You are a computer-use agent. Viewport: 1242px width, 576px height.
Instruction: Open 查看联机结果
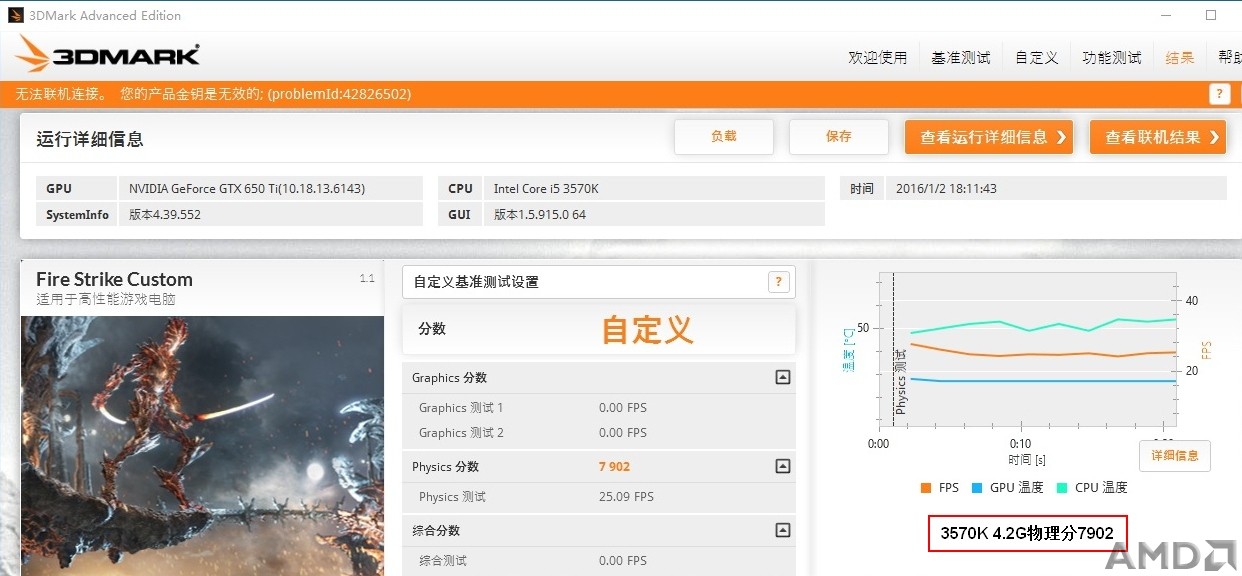1158,137
